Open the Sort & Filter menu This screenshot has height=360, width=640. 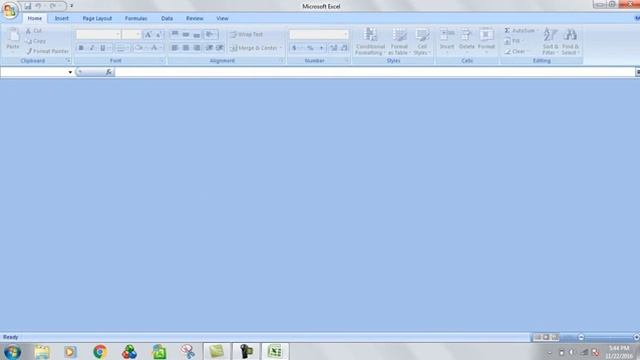(x=550, y=41)
